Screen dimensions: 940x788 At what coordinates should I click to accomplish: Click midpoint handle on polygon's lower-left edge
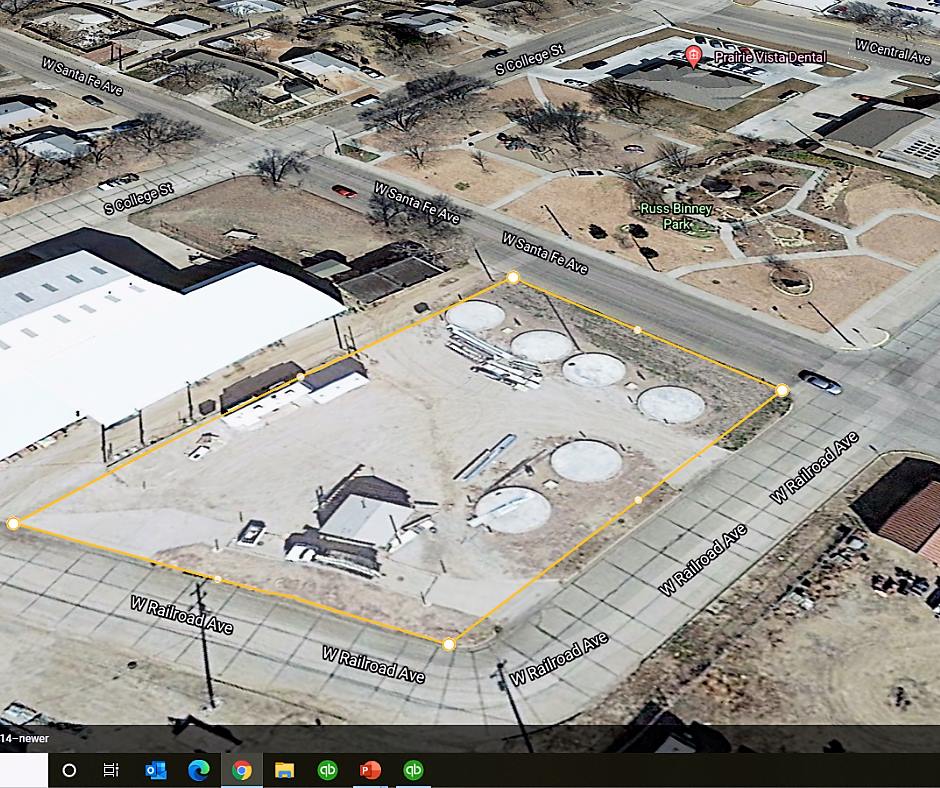[218, 579]
